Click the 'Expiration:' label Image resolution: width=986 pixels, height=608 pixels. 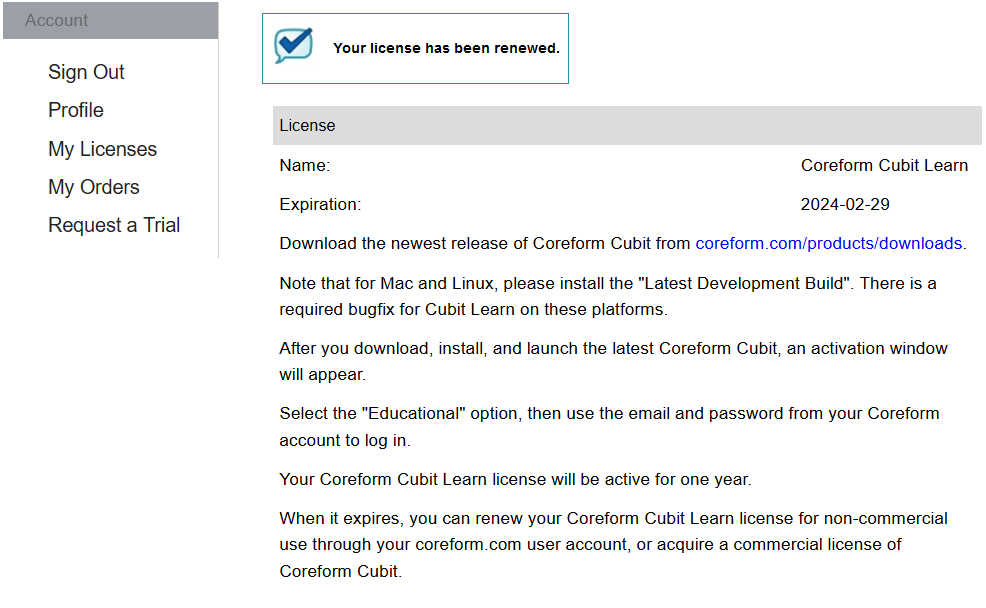click(320, 204)
